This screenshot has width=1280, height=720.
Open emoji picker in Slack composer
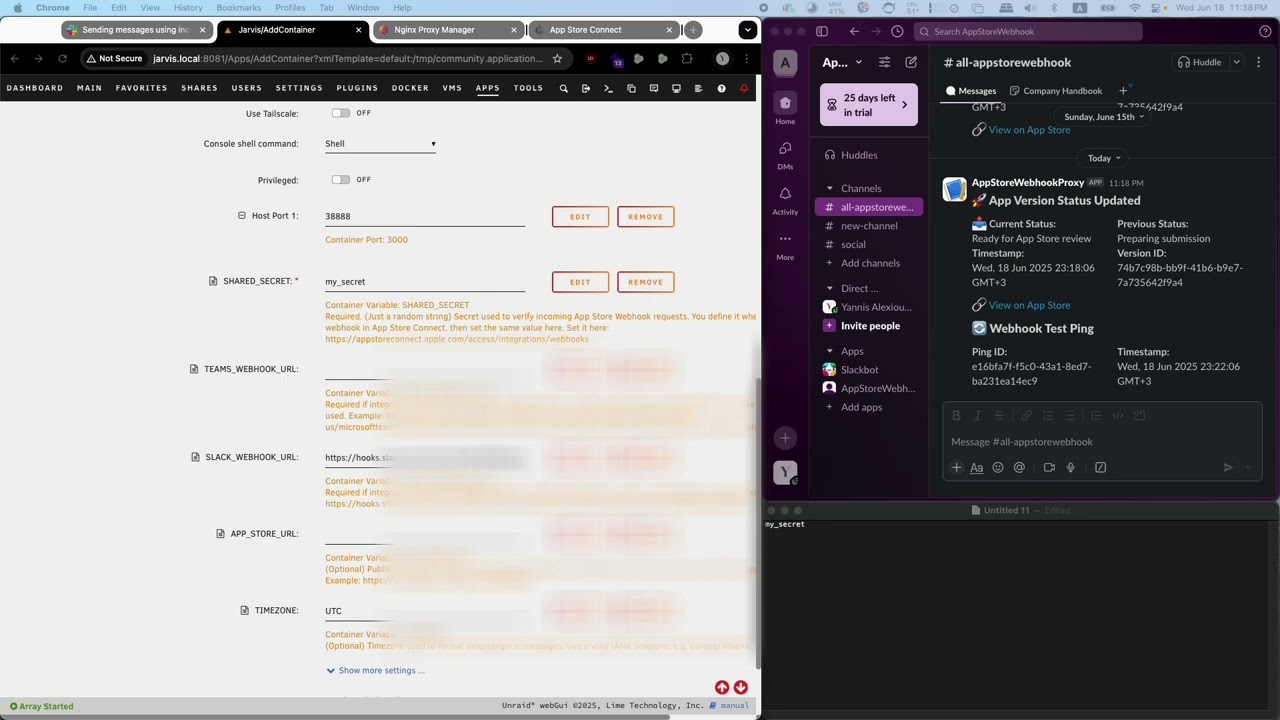[997, 467]
